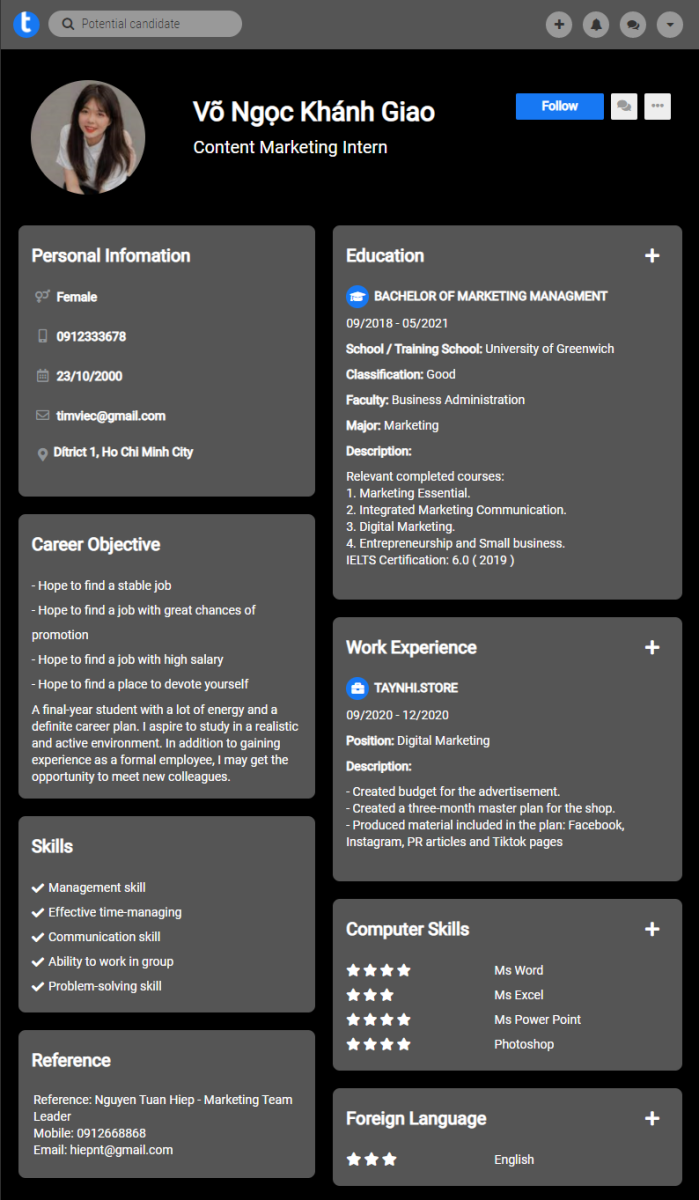Viewport: 699px width, 1200px height.
Task: Open the plus create icon in header
Action: tap(559, 24)
